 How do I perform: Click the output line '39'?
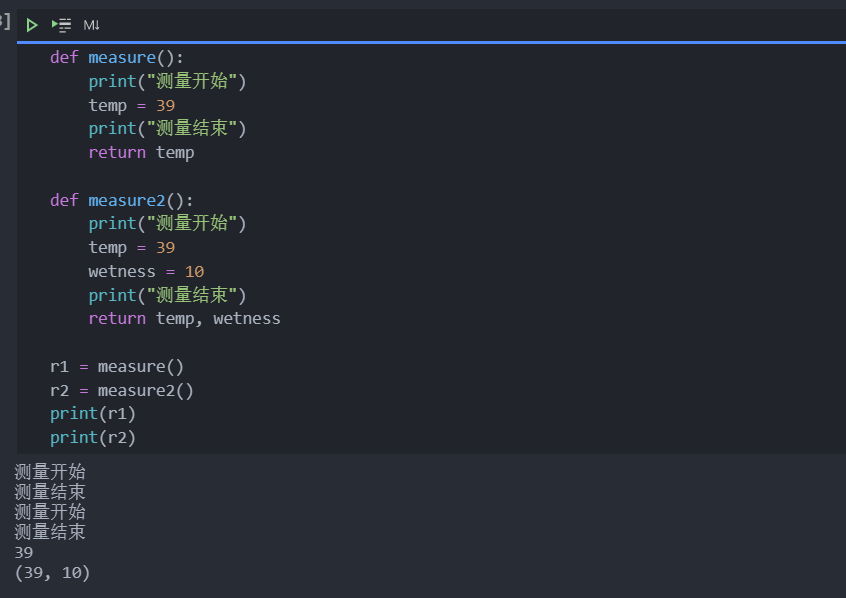pyautogui.click(x=24, y=553)
